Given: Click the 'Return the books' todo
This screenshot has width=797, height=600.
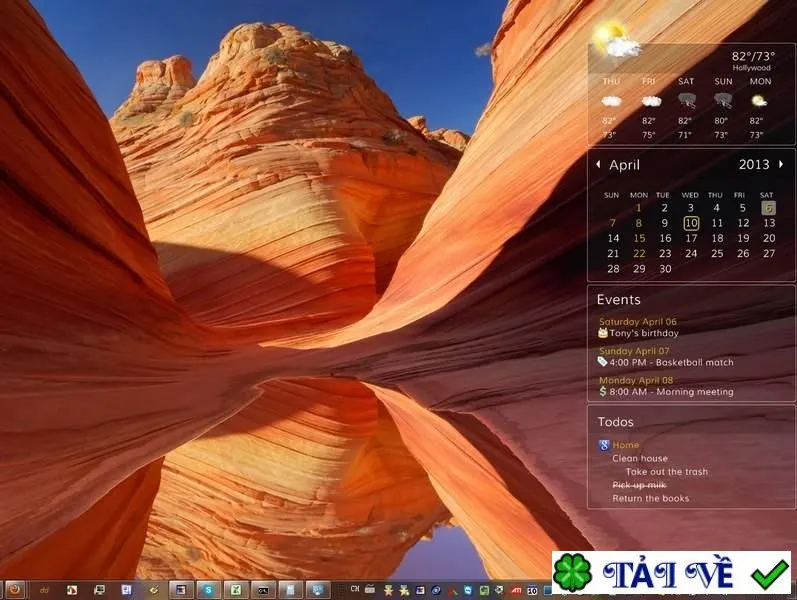Looking at the screenshot, I should (x=651, y=498).
